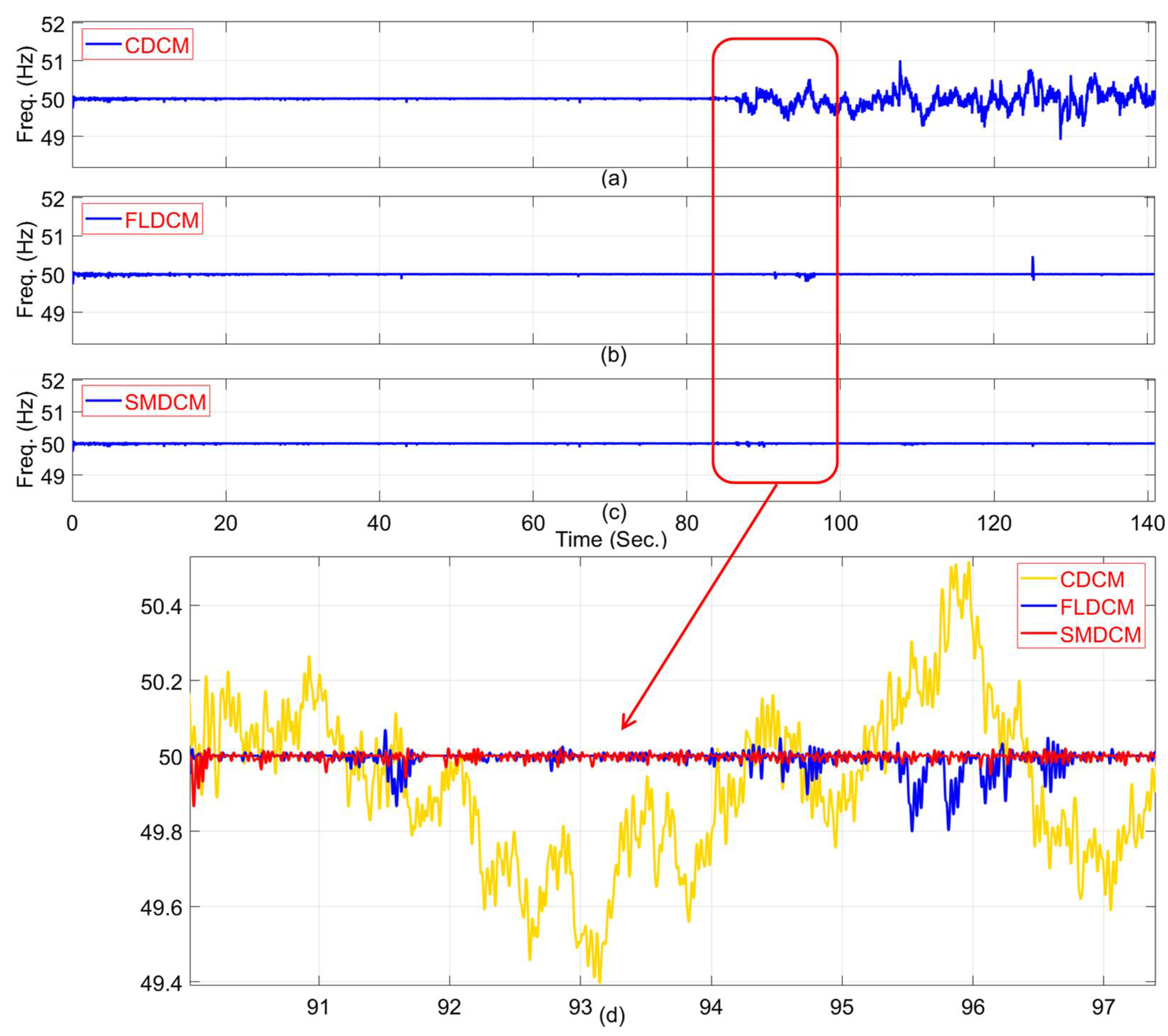
Task: Click the '140' time axis tick label
Action: click(1147, 523)
